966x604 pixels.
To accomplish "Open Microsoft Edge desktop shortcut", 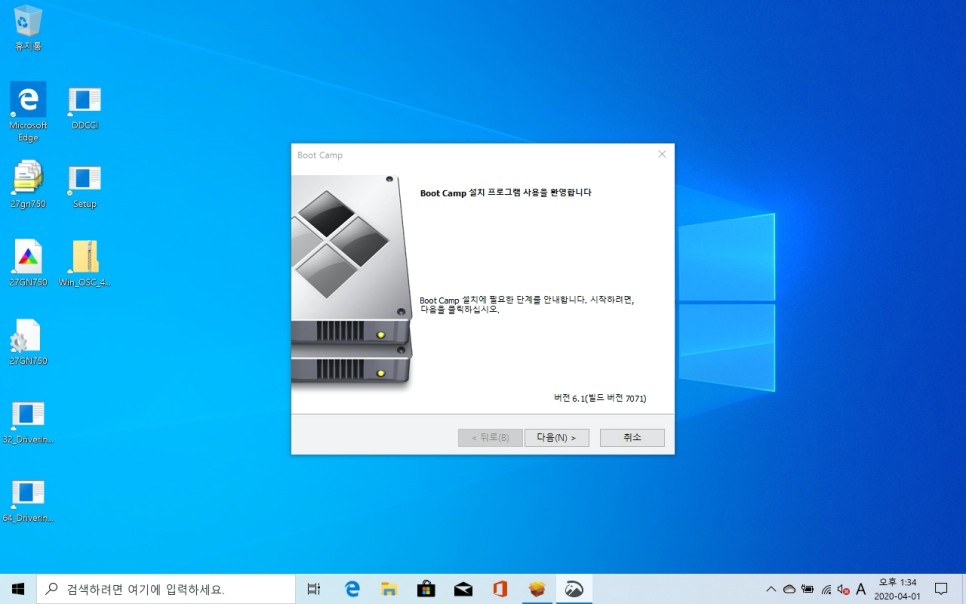I will pos(28,112).
